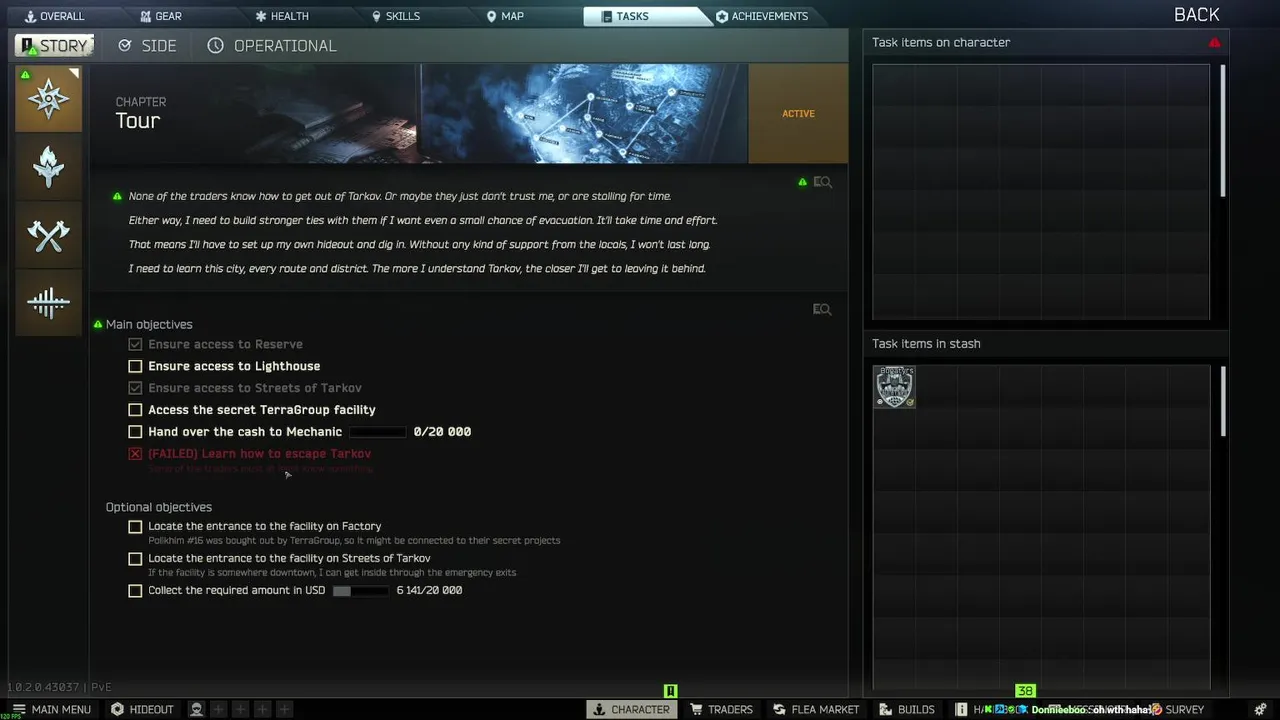This screenshot has width=1280, height=720.
Task: Click the red warning icon by Task items on character
Action: click(1214, 43)
